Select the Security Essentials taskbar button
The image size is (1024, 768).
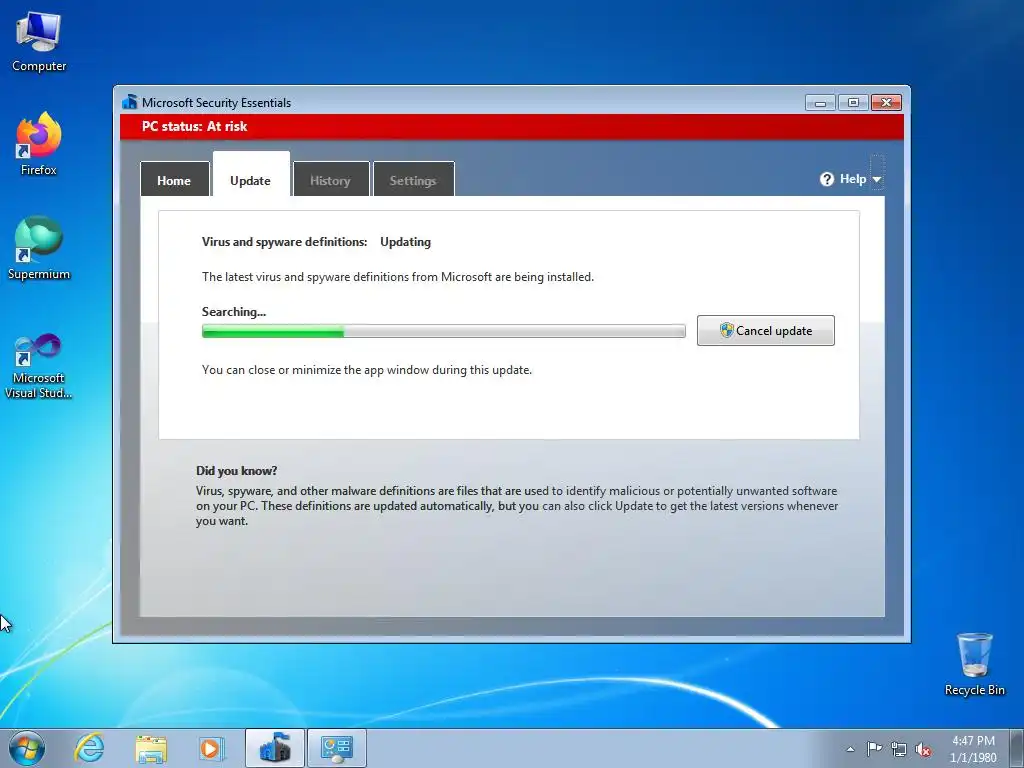(x=274, y=748)
